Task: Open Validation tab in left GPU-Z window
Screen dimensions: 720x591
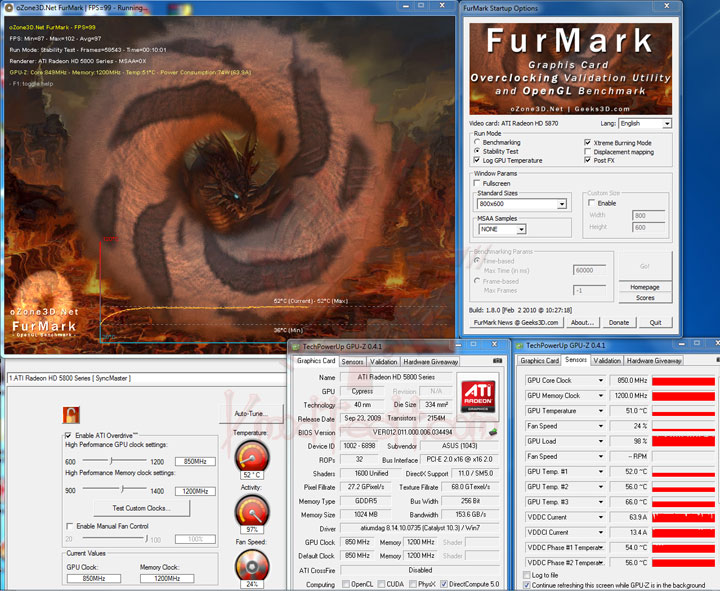Action: point(383,362)
